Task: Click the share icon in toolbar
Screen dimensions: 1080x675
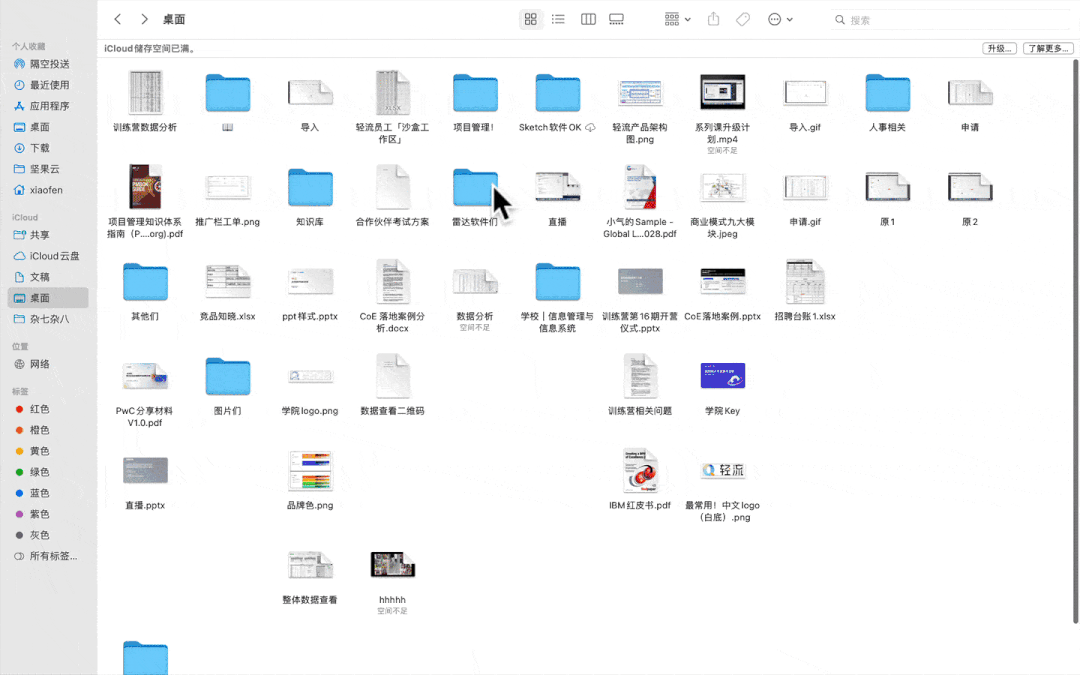Action: (714, 19)
